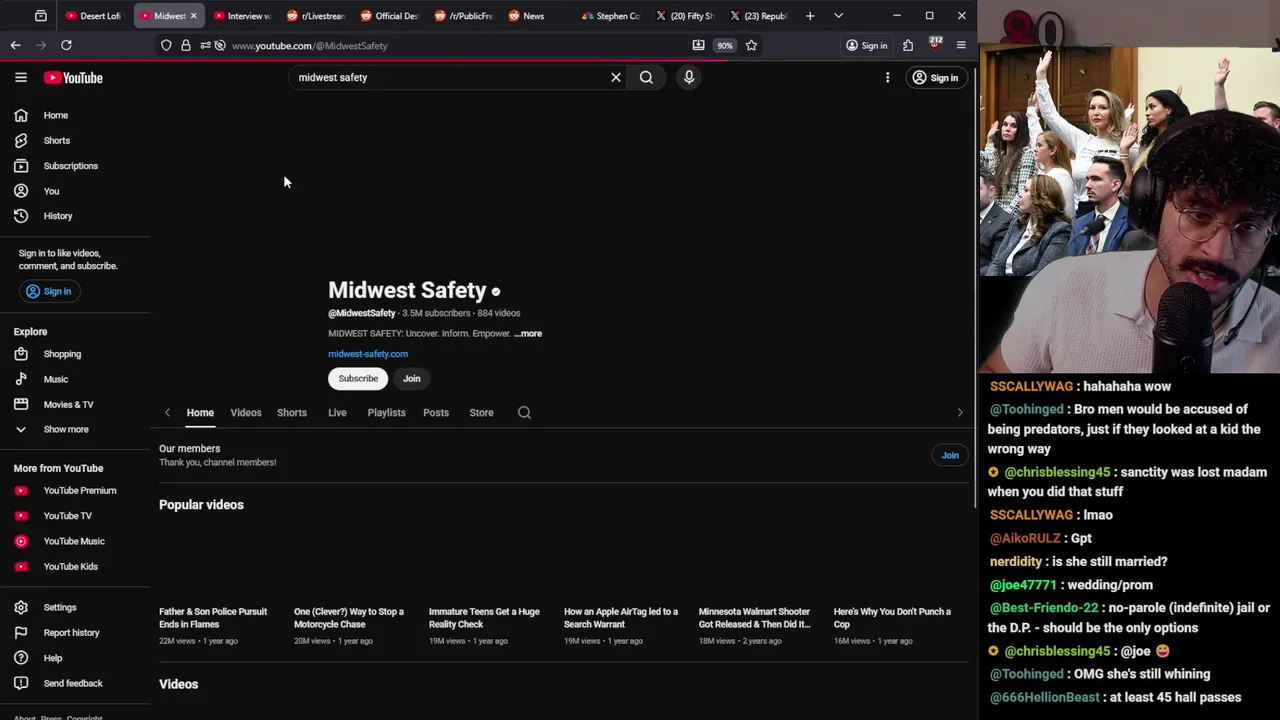Select channel Home tab
The width and height of the screenshot is (1280, 720).
point(200,412)
